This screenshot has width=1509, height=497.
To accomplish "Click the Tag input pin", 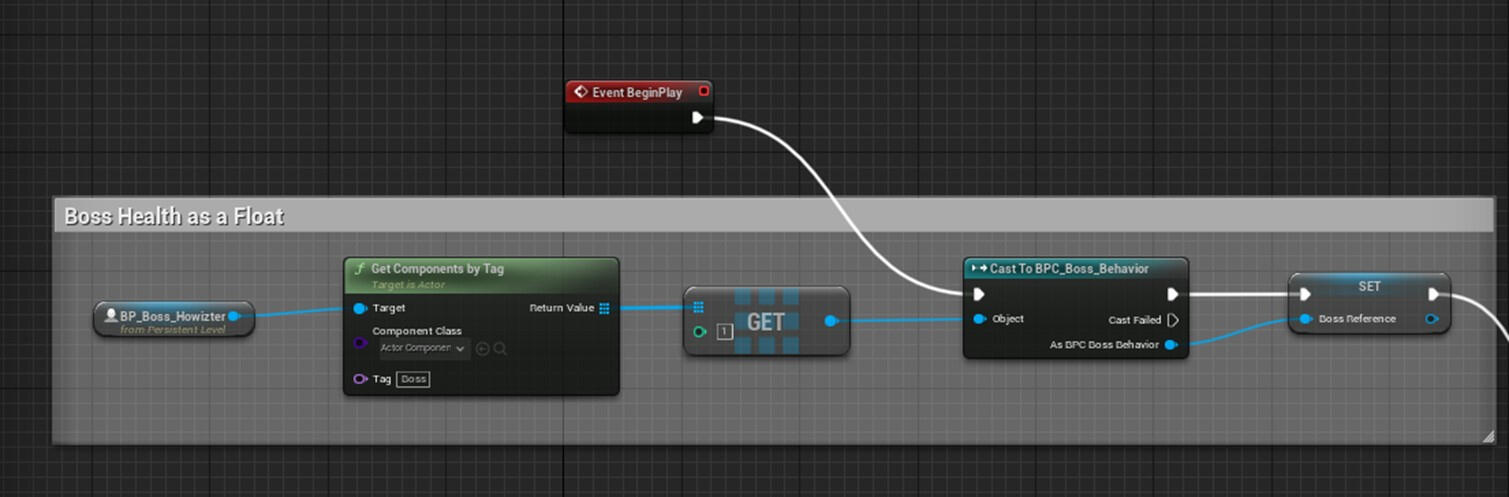I will click(360, 379).
